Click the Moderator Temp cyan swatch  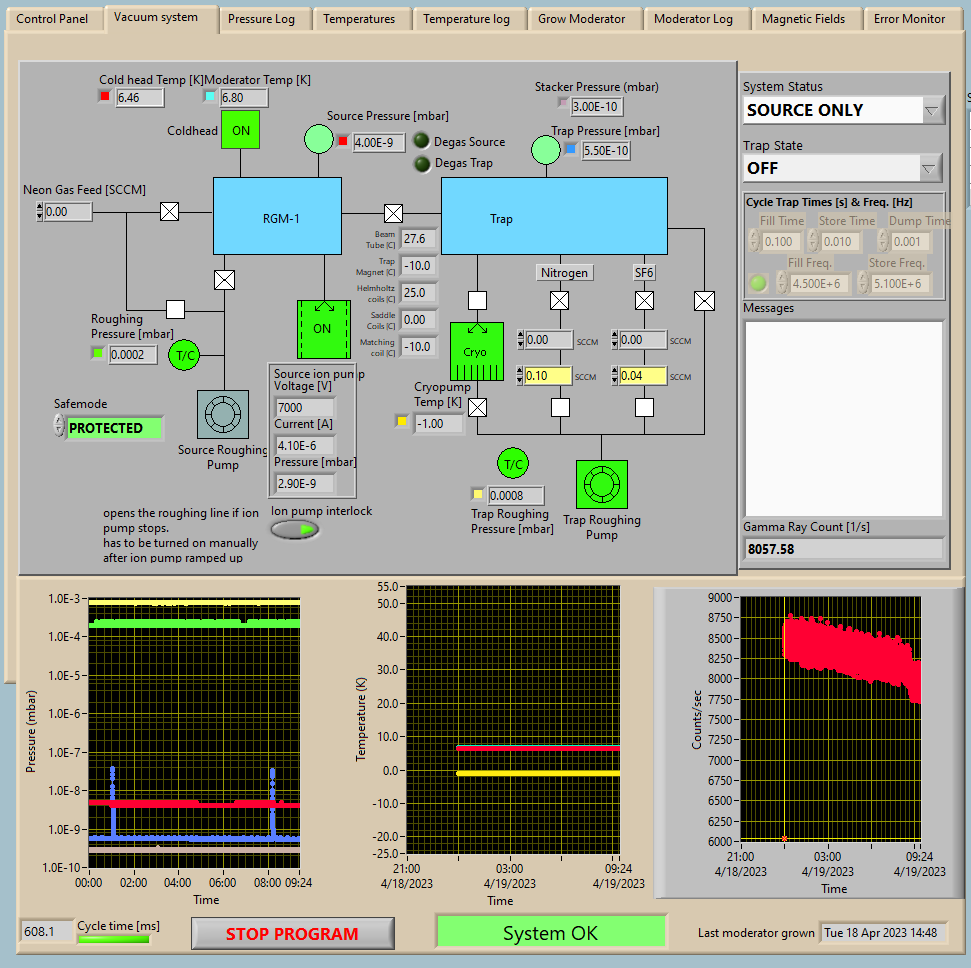(210, 96)
